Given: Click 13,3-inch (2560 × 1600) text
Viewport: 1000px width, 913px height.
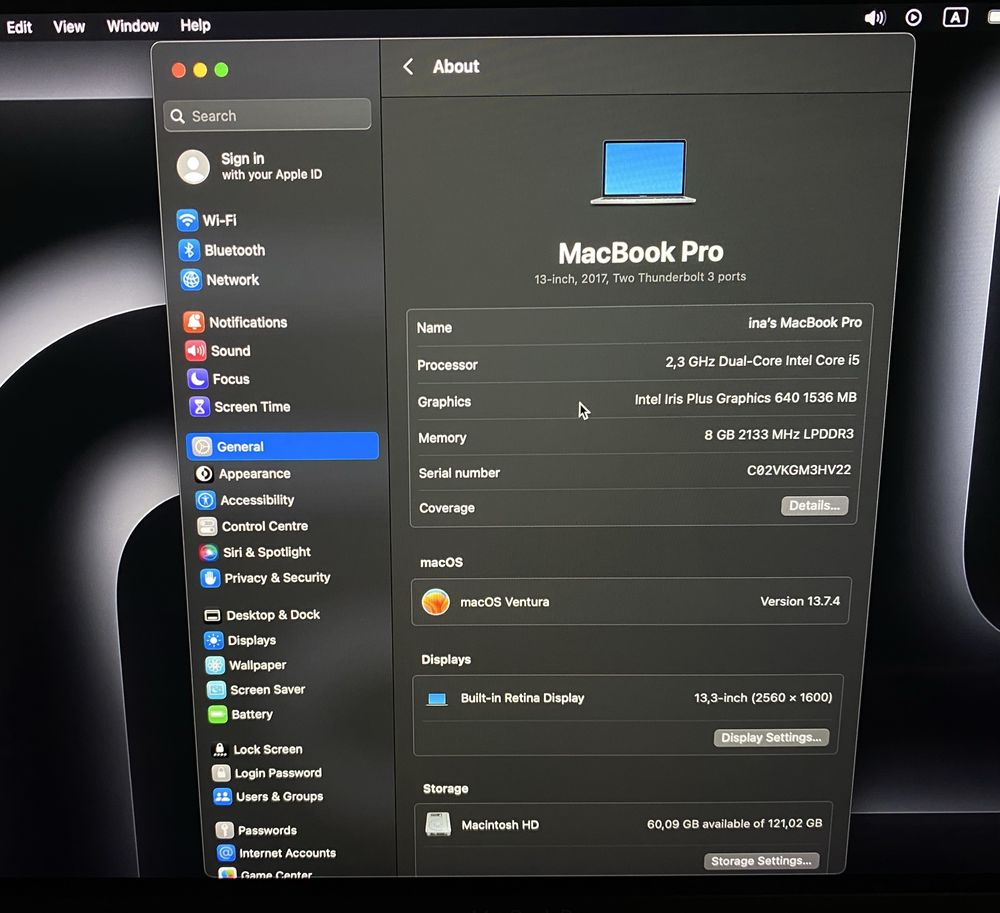Looking at the screenshot, I should pos(763,698).
